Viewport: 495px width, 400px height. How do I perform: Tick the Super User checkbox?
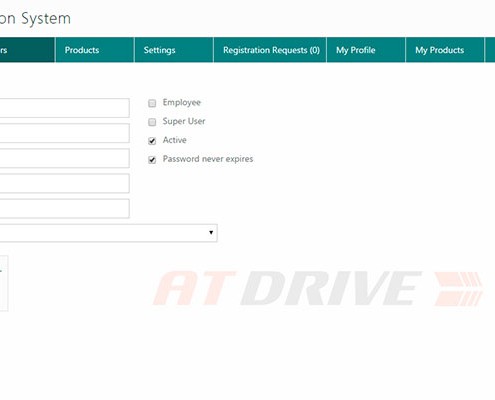(x=152, y=122)
